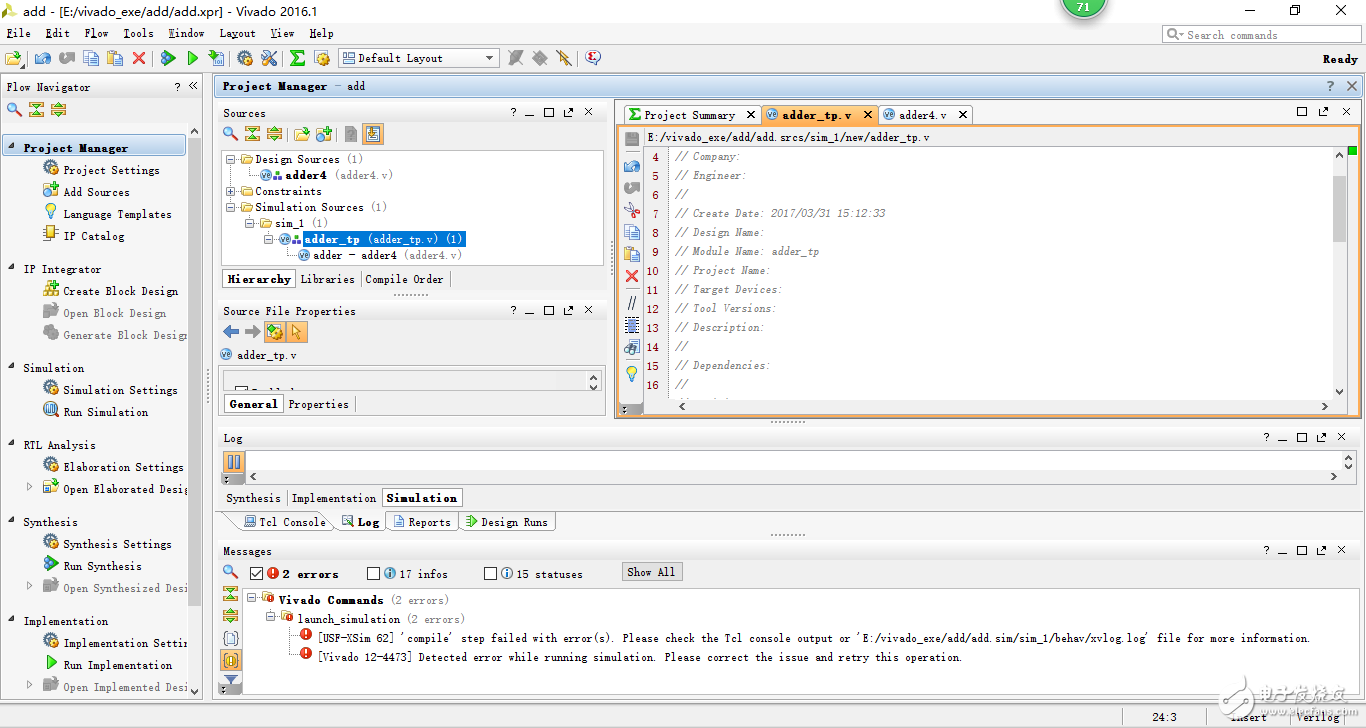1366x728 pixels.
Task: Click the editor vertical scrollbar thumb
Action: pos(1340,207)
